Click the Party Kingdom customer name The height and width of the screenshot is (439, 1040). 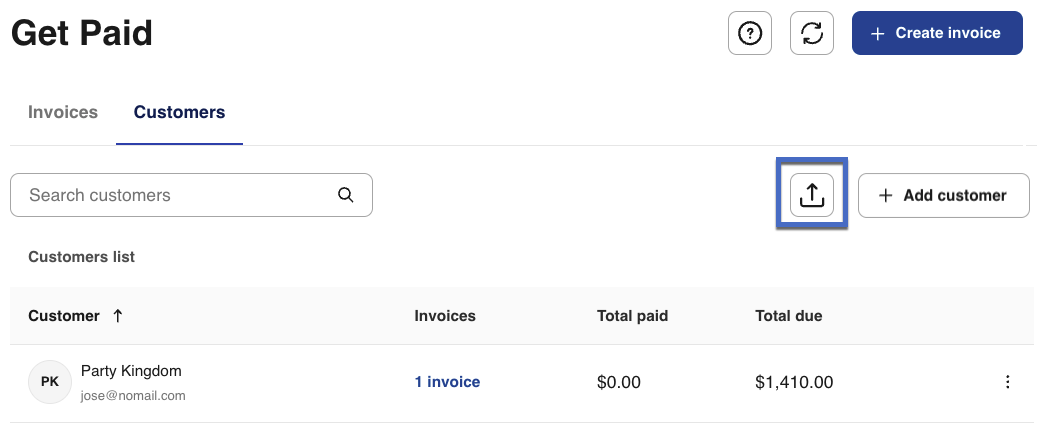[131, 371]
